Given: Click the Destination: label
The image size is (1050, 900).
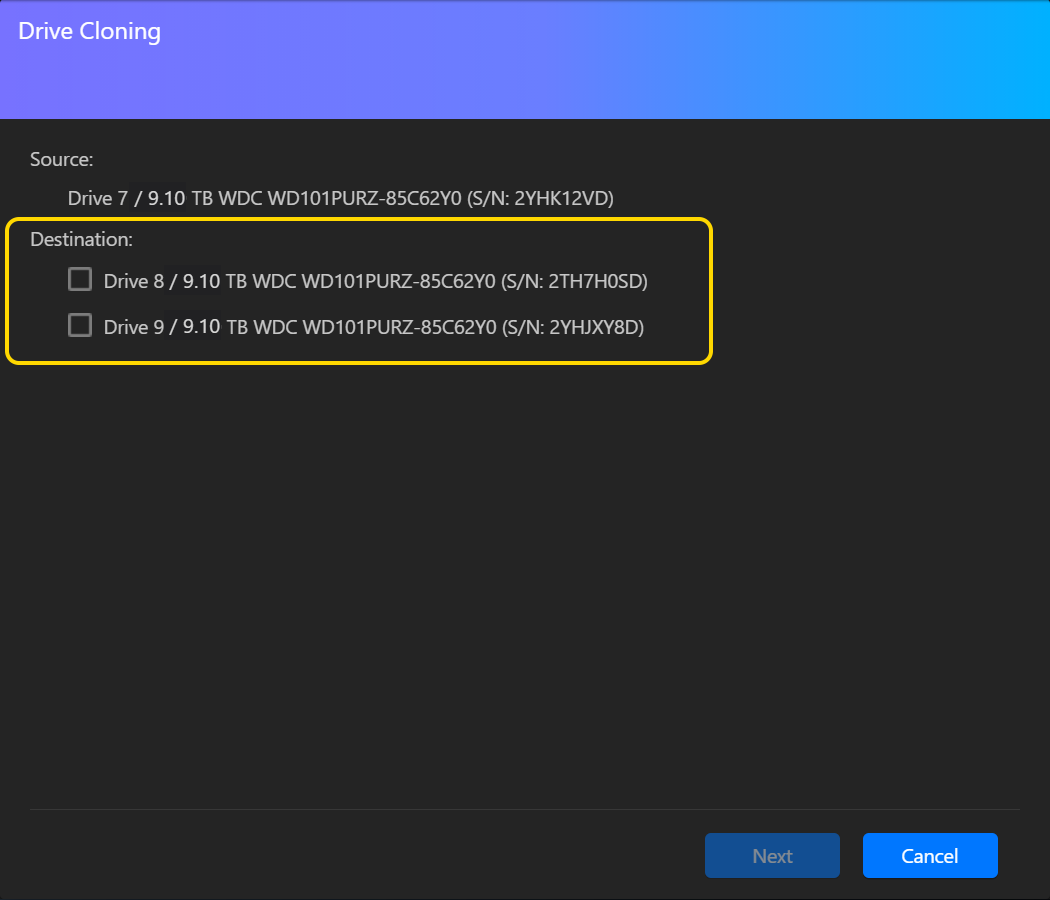Looking at the screenshot, I should (82, 239).
